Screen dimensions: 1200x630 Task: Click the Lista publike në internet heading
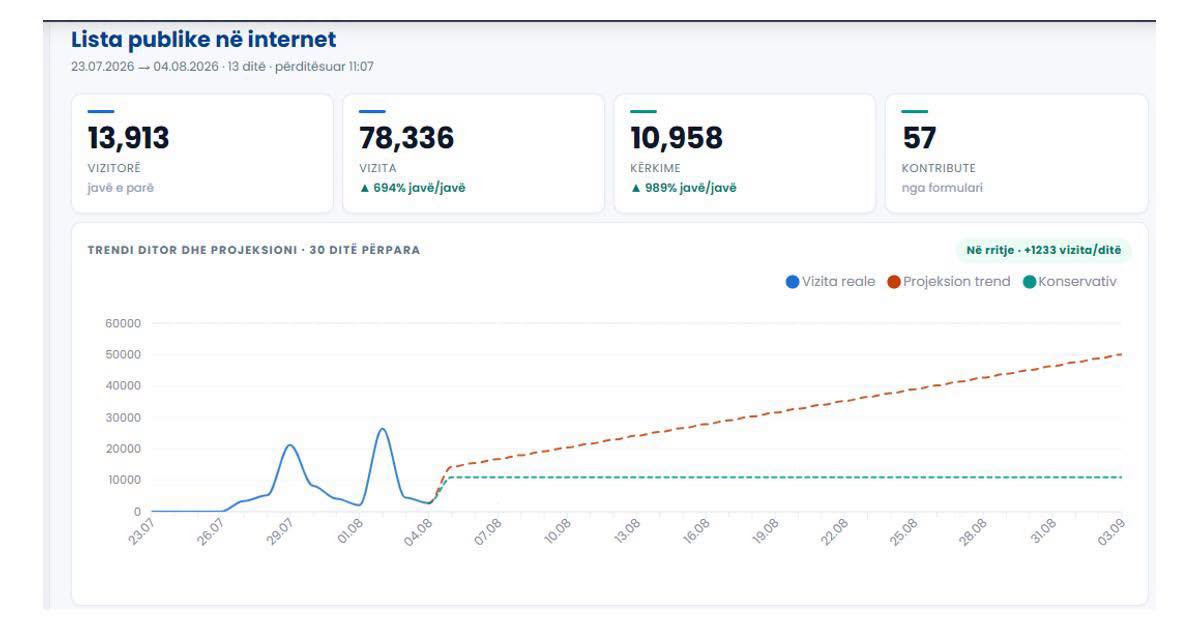[204, 39]
